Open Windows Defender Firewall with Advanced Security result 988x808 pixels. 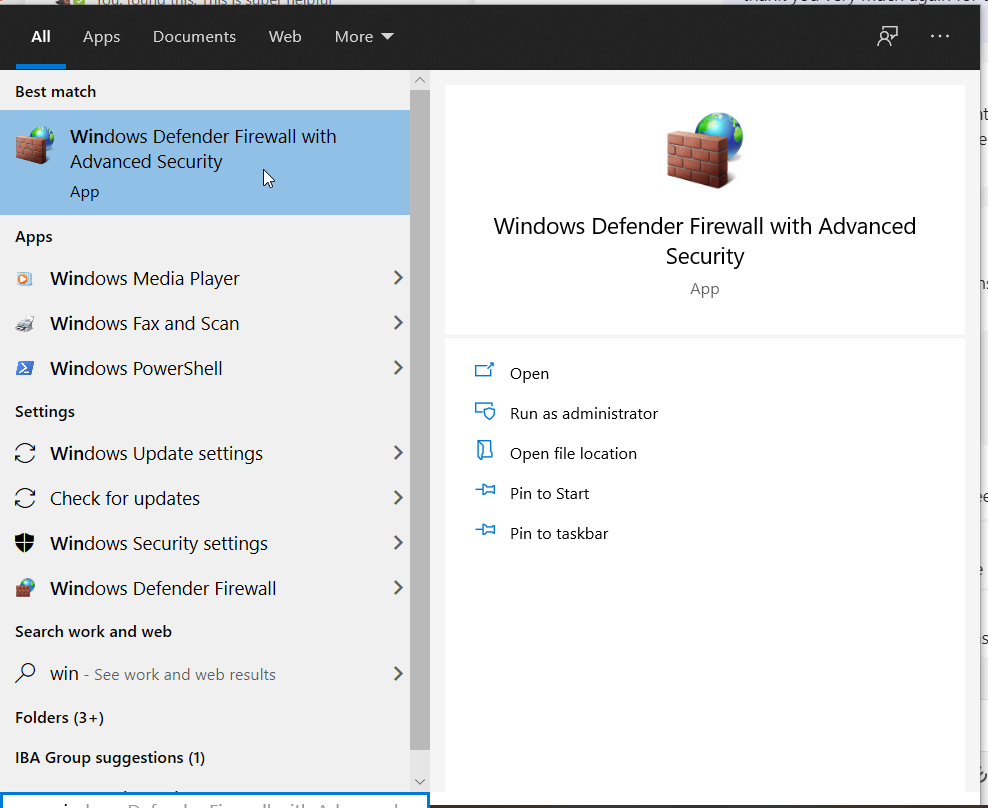(205, 163)
